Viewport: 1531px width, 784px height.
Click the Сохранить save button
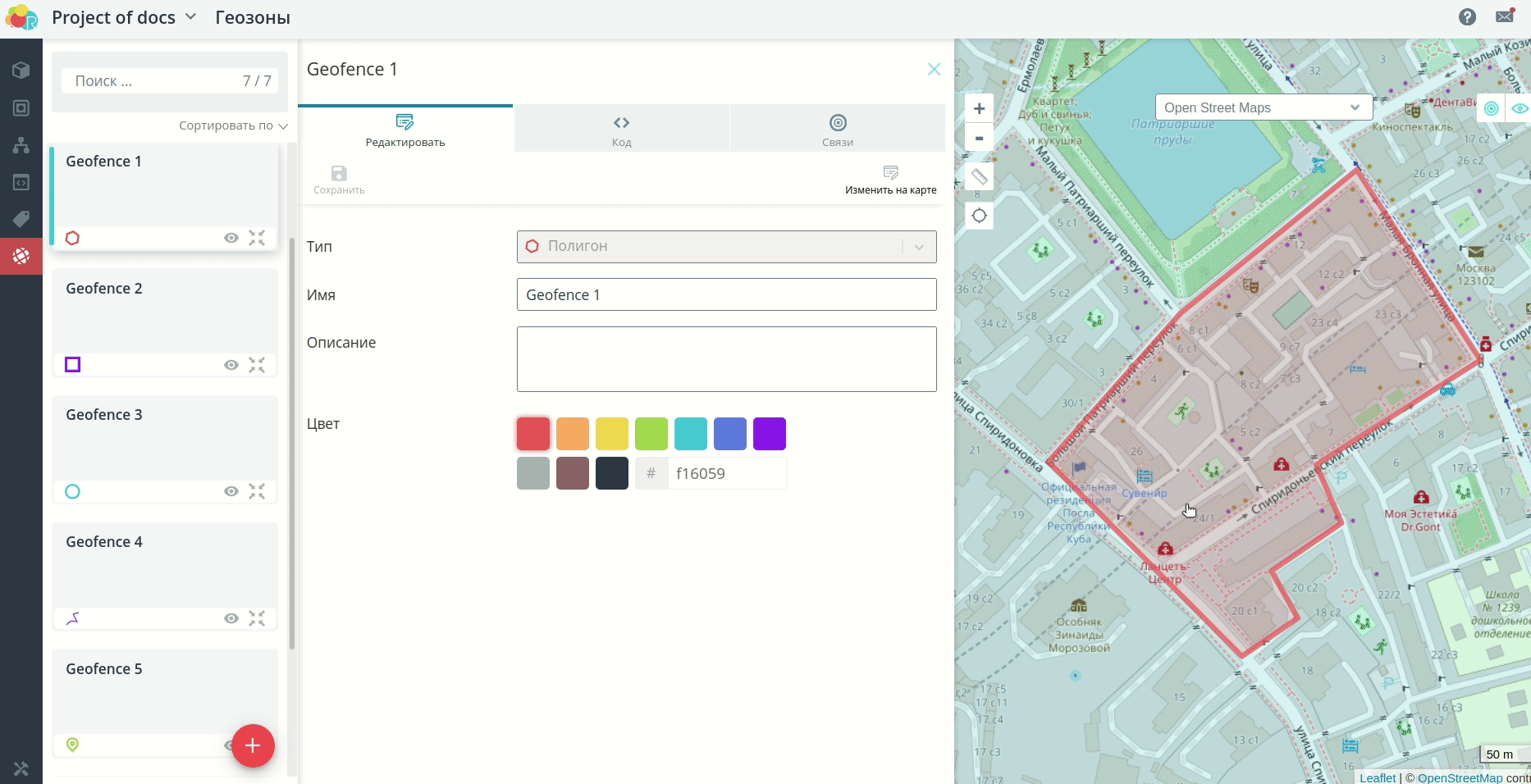coord(339,180)
